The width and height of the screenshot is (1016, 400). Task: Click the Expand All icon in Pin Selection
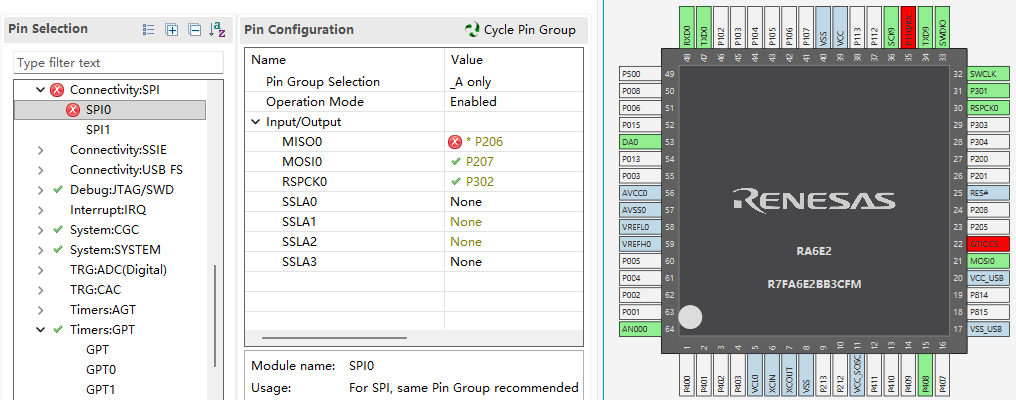pos(172,29)
